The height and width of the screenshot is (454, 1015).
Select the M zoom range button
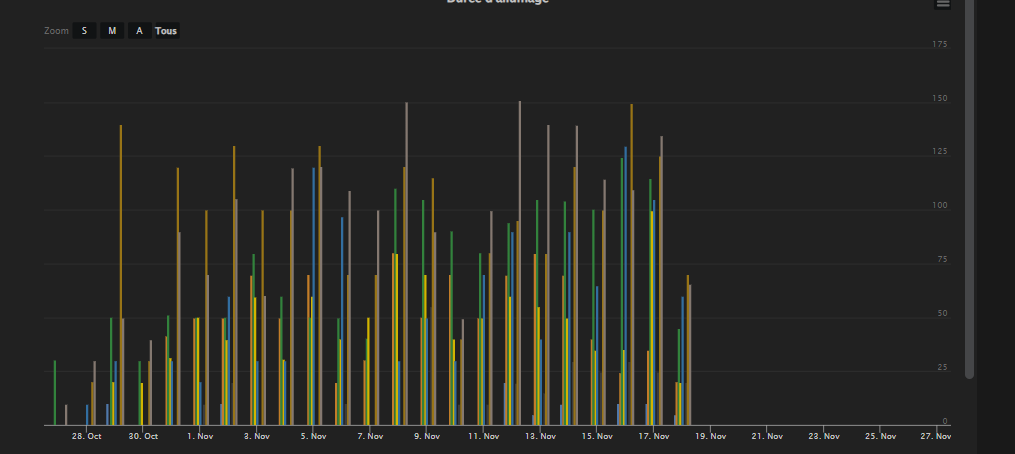[x=112, y=30]
